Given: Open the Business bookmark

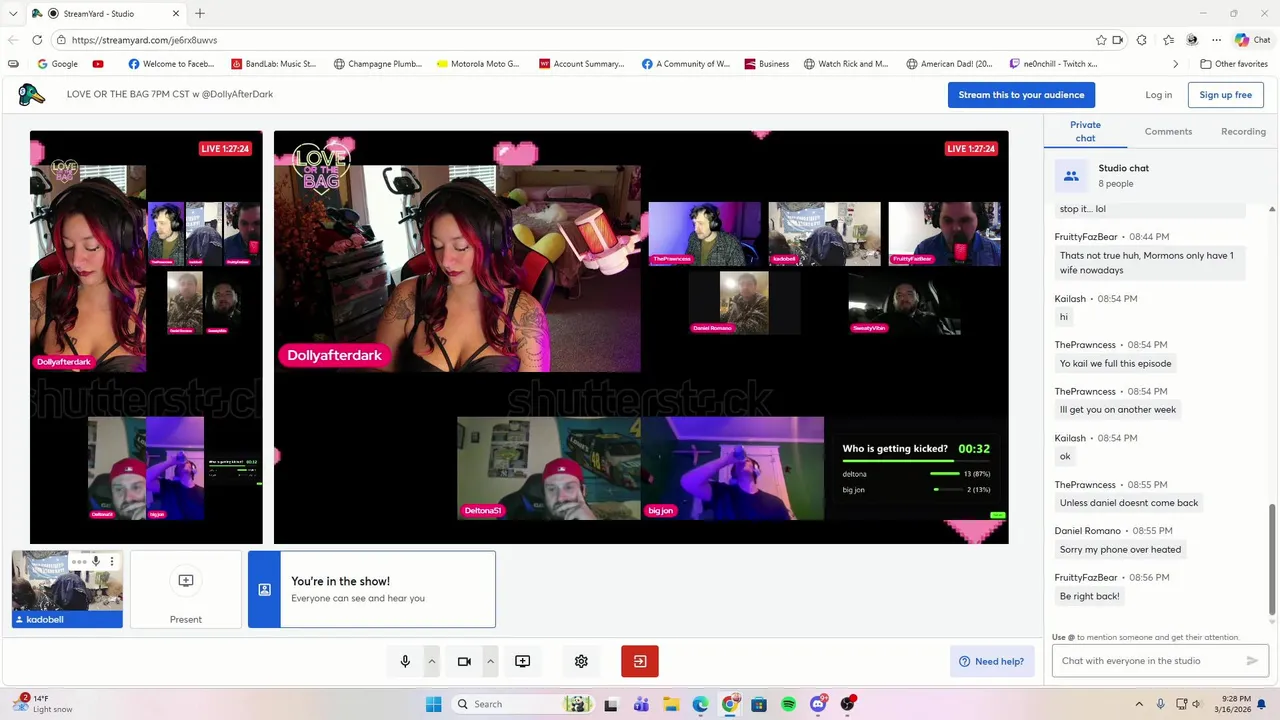Looking at the screenshot, I should point(767,64).
